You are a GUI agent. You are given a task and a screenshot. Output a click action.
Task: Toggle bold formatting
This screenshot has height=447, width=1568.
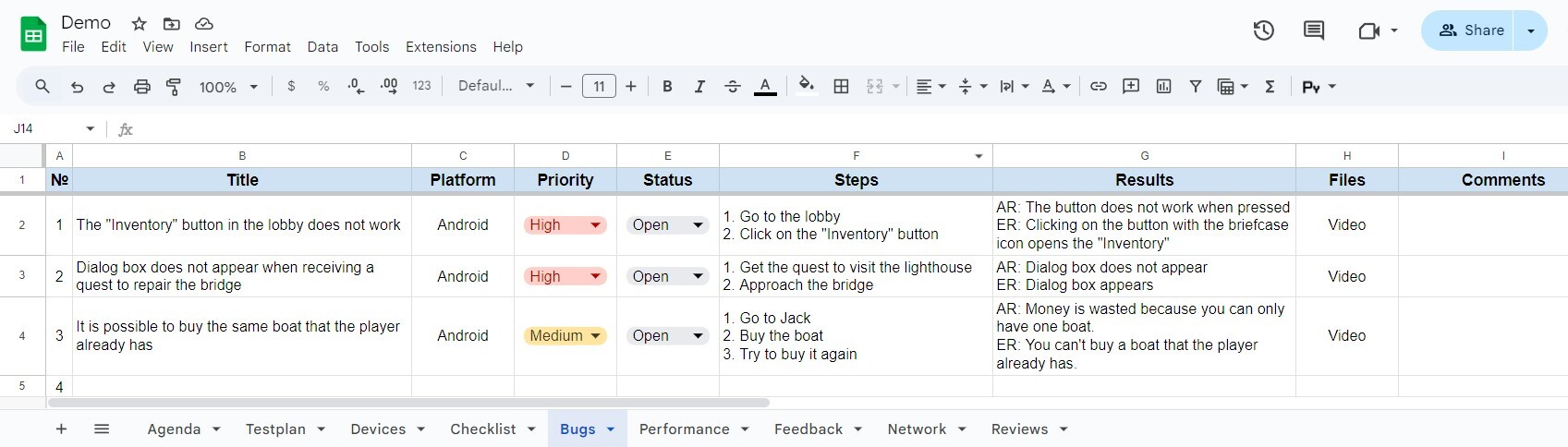667,87
